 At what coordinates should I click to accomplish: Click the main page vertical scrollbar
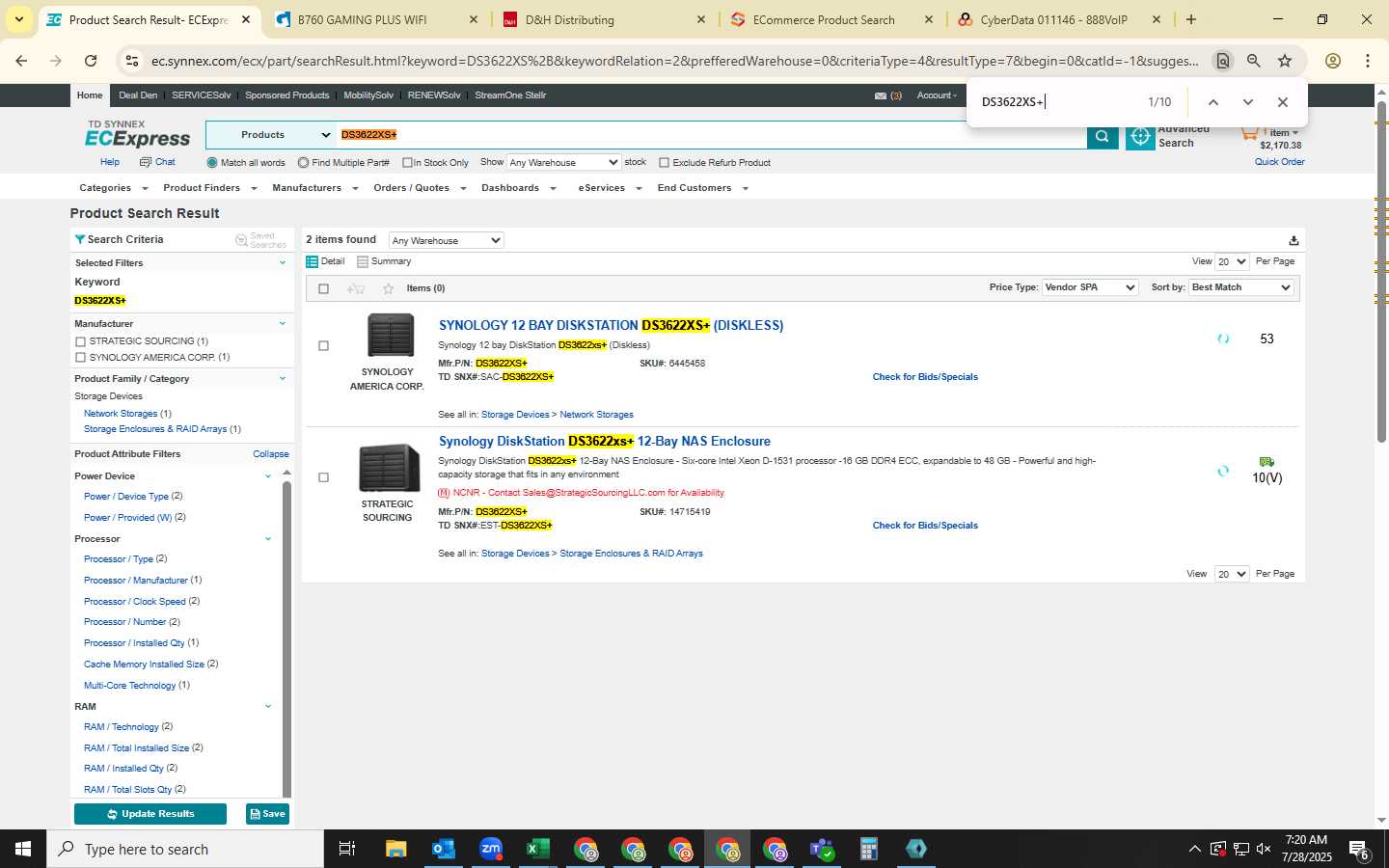[x=1381, y=270]
